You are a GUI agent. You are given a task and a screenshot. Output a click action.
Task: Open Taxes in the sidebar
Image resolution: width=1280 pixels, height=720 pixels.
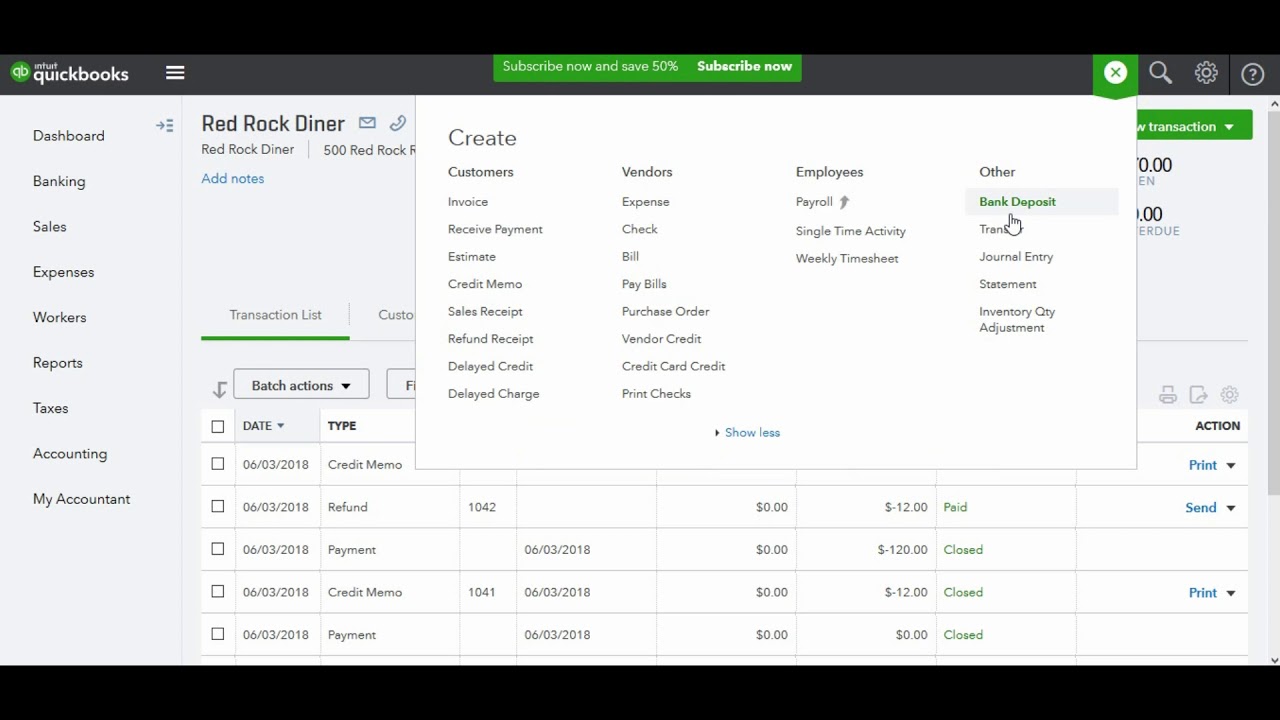click(x=50, y=408)
